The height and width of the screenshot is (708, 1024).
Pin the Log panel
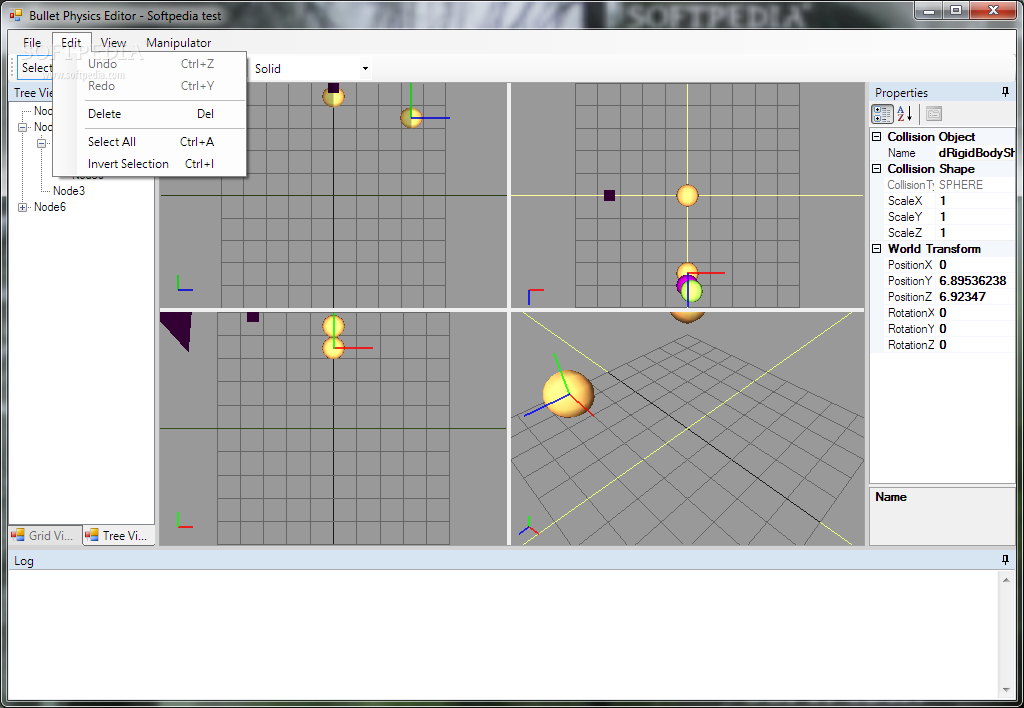[1005, 560]
